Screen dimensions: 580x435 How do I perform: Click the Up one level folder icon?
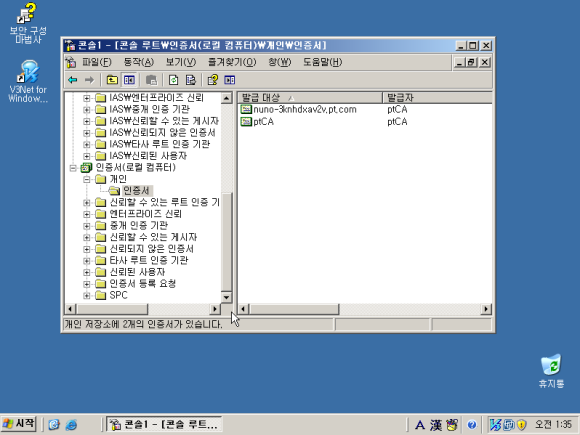tap(112, 80)
